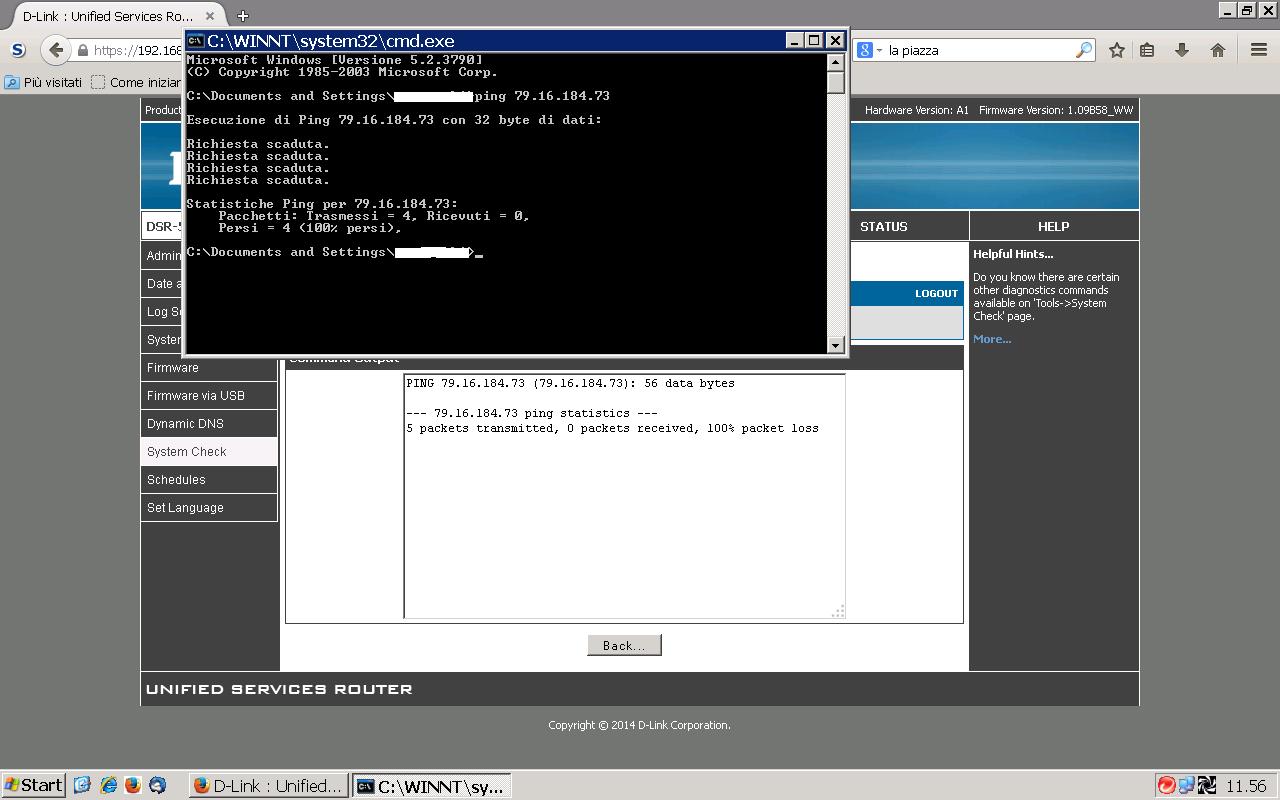Click cmd window scrollbar up arrow
Viewport: 1280px width, 800px height.
coord(836,62)
